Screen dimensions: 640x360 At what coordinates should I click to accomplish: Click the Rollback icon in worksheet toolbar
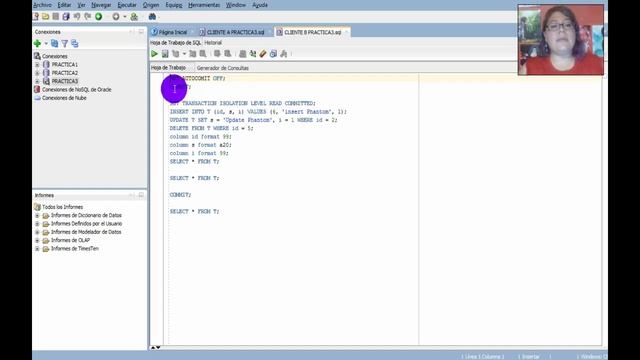coord(228,54)
